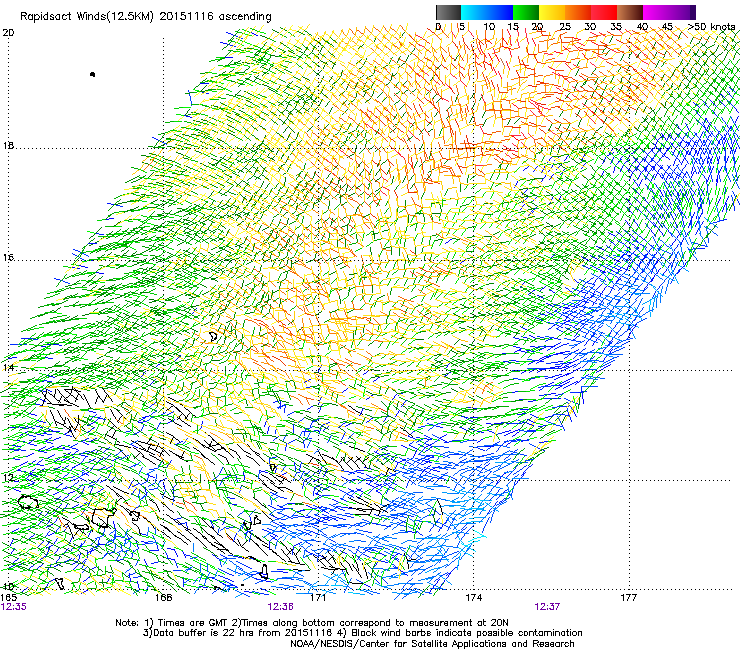The height and width of the screenshot is (650, 740).
Task: Click the latitude label 20
Action: coord(8,33)
